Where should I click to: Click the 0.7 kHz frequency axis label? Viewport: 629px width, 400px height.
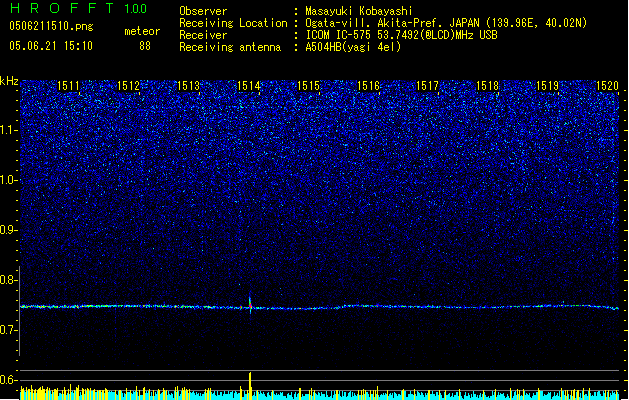tap(9, 330)
